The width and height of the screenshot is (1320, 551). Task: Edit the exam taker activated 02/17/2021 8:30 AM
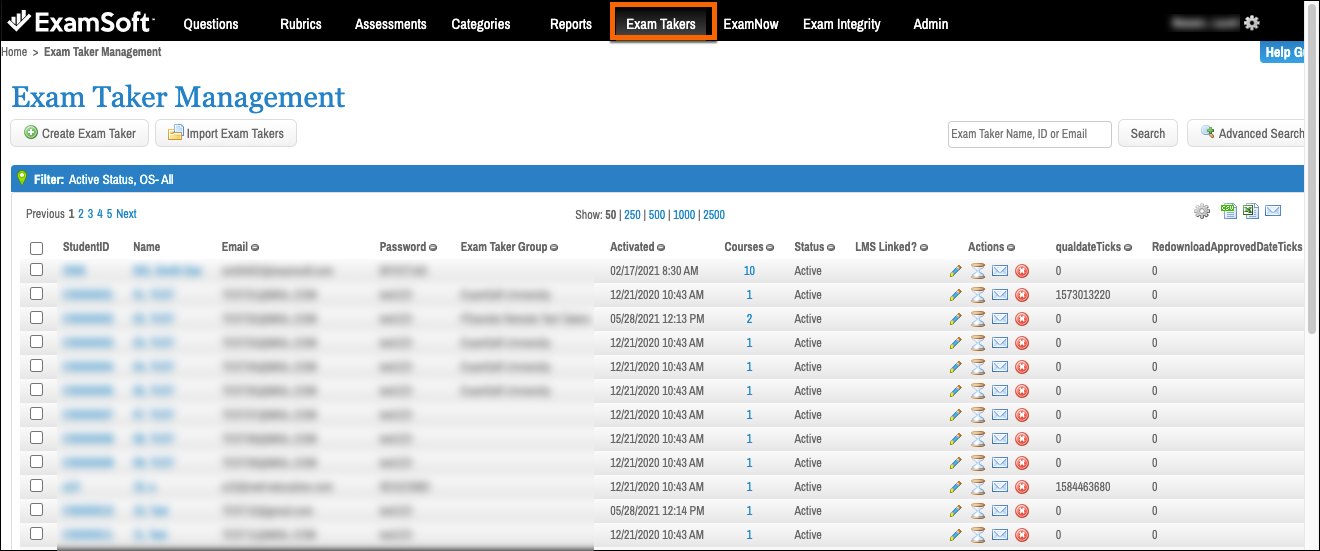point(955,271)
